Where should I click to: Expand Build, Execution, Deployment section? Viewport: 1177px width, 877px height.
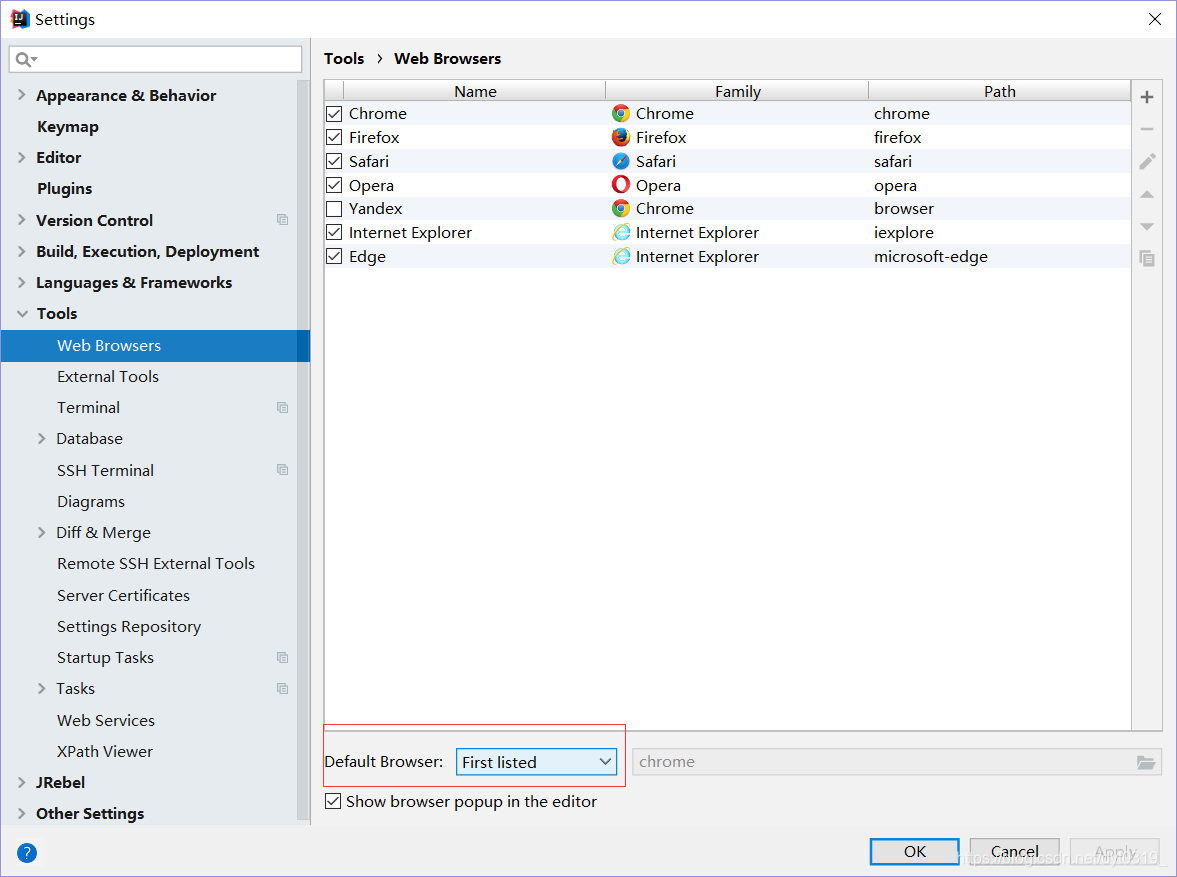pyautogui.click(x=22, y=251)
